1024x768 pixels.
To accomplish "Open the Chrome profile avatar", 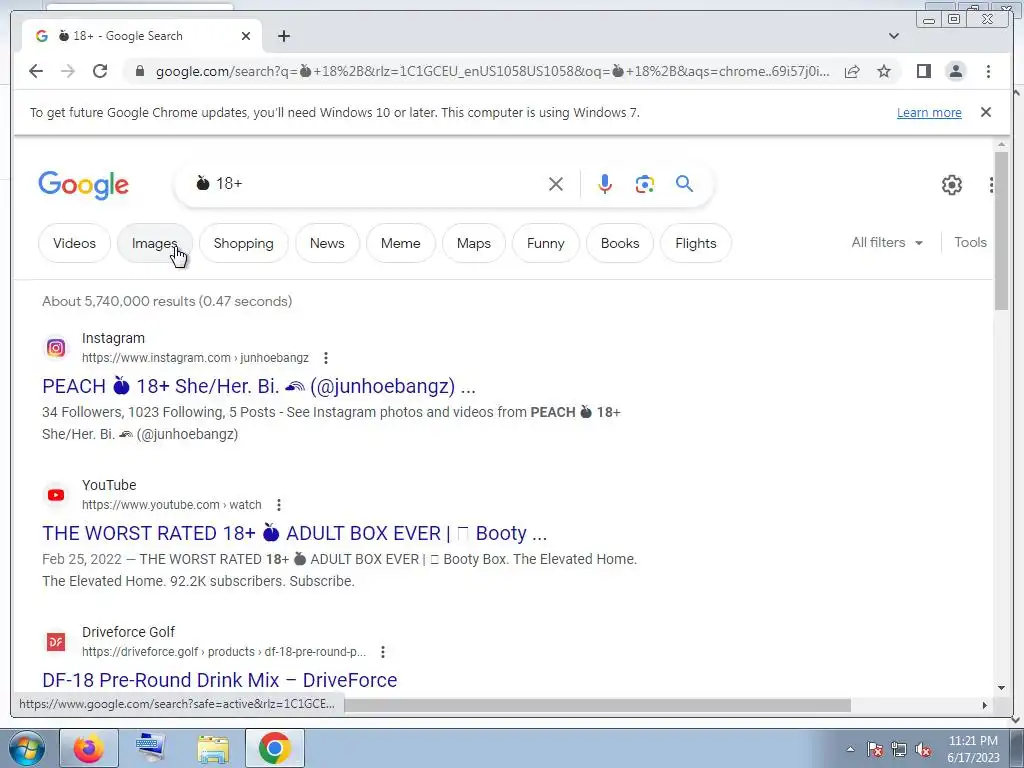I will pyautogui.click(x=955, y=71).
